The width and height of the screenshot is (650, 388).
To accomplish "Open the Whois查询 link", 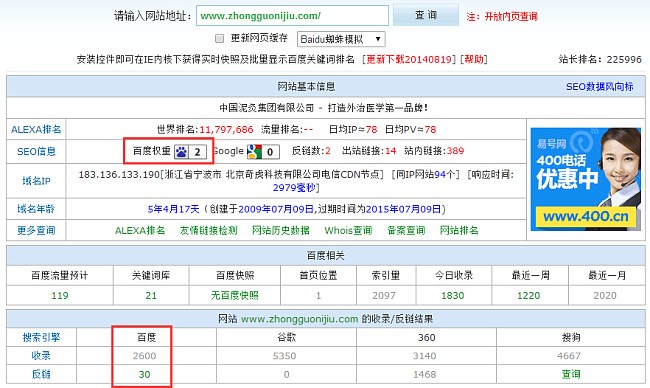I will 348,230.
